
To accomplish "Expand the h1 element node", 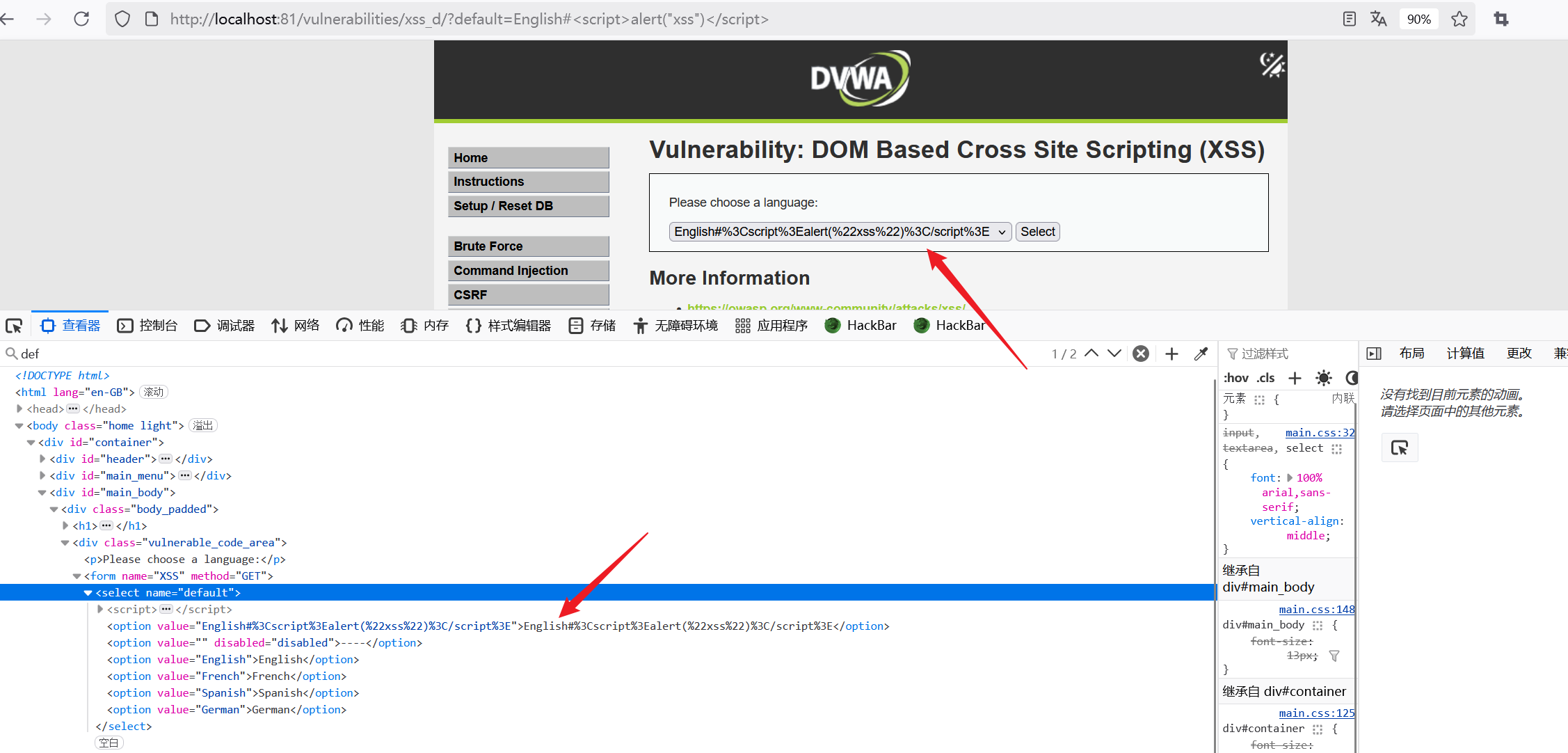I will coord(65,526).
